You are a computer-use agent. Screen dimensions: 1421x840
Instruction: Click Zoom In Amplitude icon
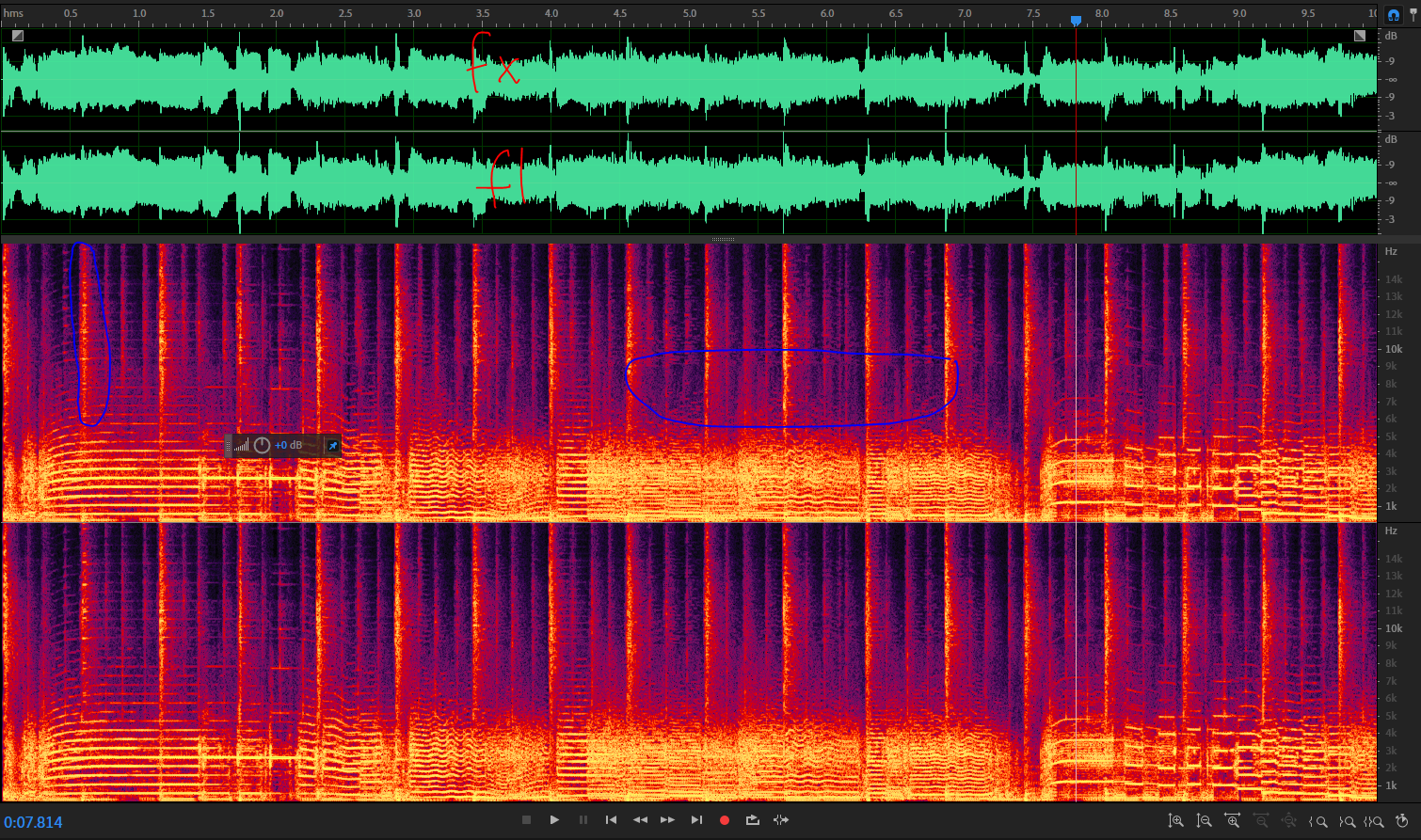[1175, 821]
